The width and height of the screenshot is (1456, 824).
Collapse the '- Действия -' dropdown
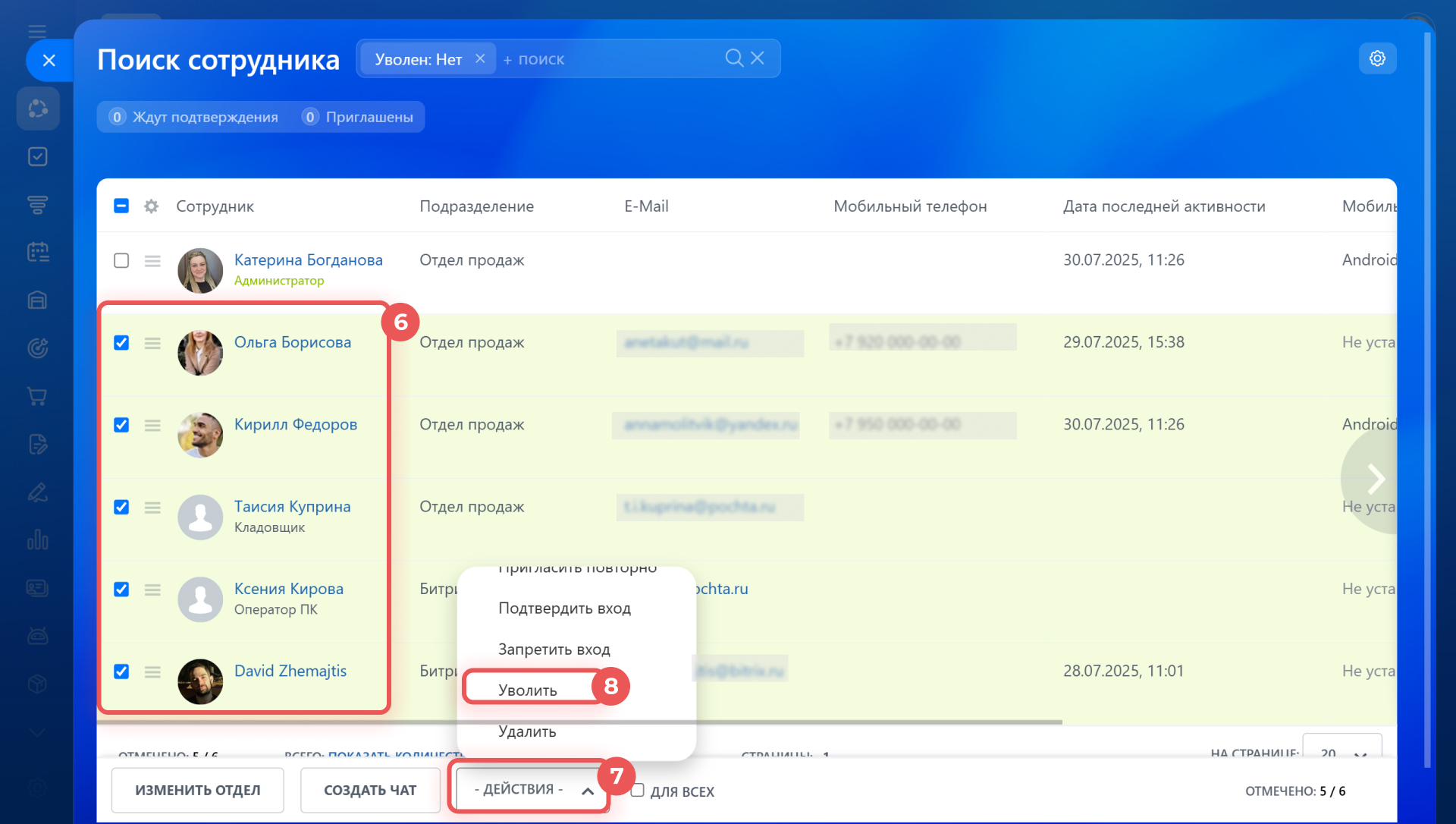[x=531, y=789]
